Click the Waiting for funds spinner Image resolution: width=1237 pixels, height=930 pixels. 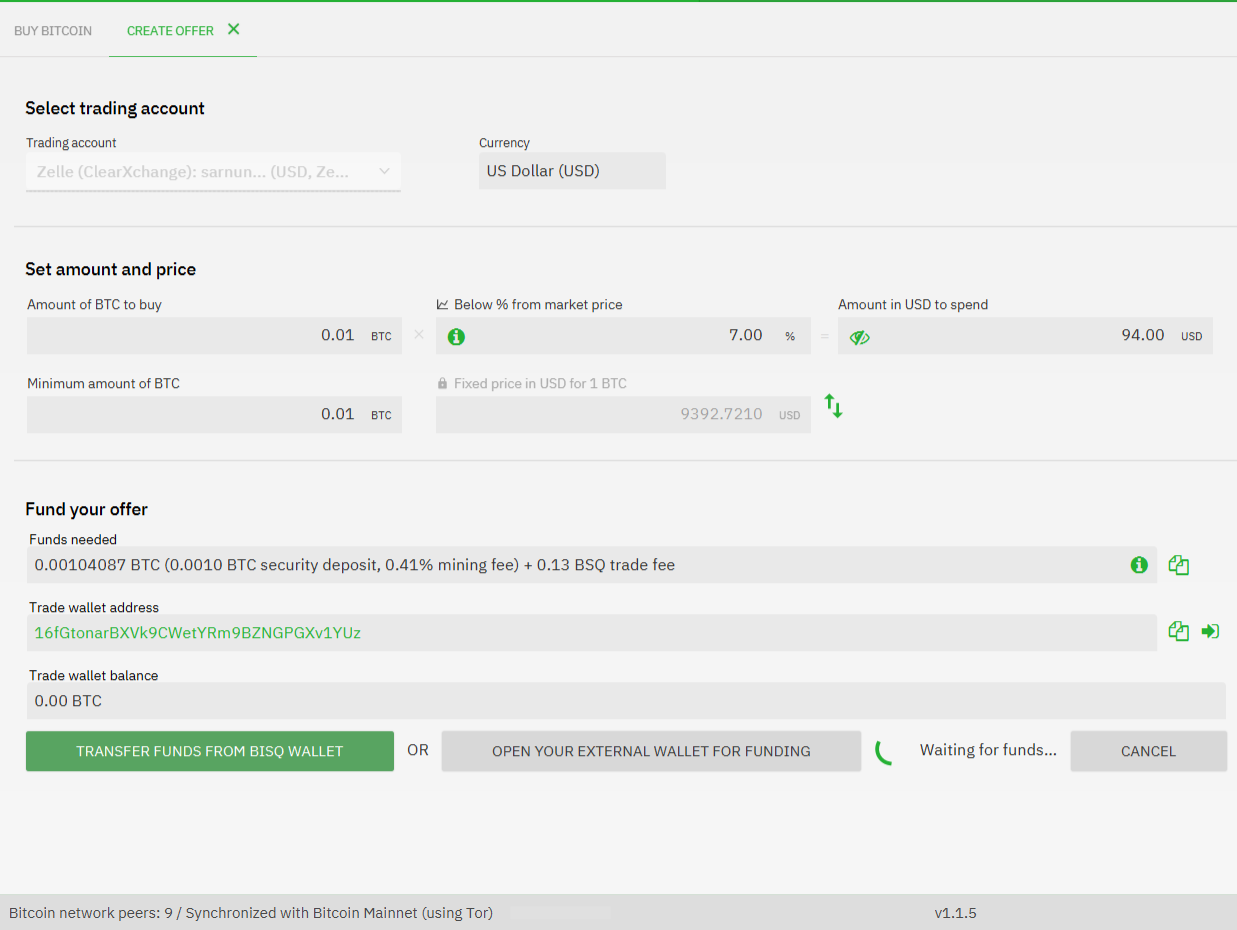[884, 752]
